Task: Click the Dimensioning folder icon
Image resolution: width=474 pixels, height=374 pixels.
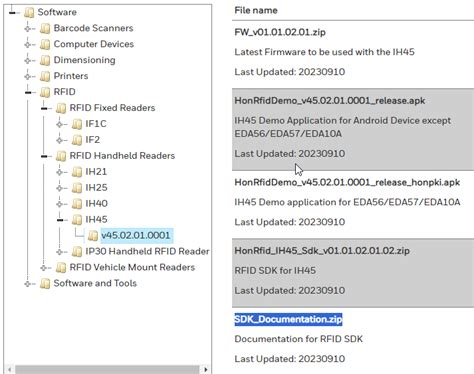Action: pyautogui.click(x=45, y=60)
